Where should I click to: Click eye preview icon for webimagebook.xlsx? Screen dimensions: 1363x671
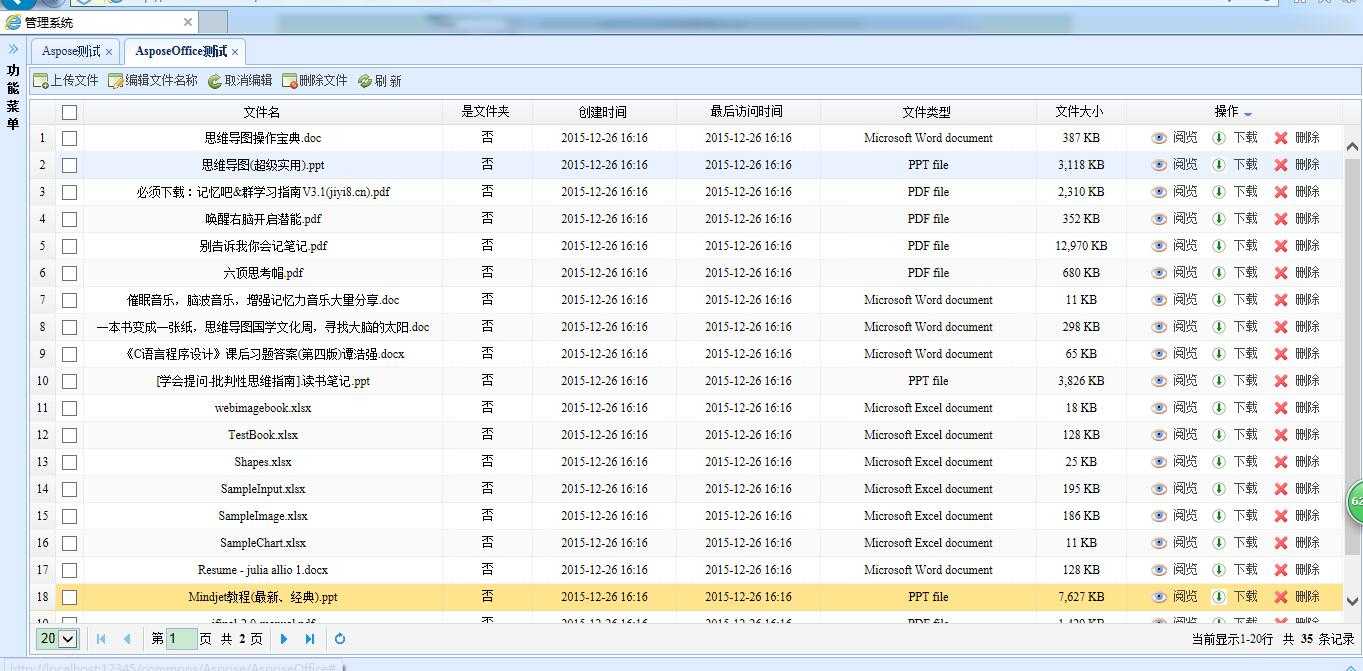pyautogui.click(x=1159, y=408)
